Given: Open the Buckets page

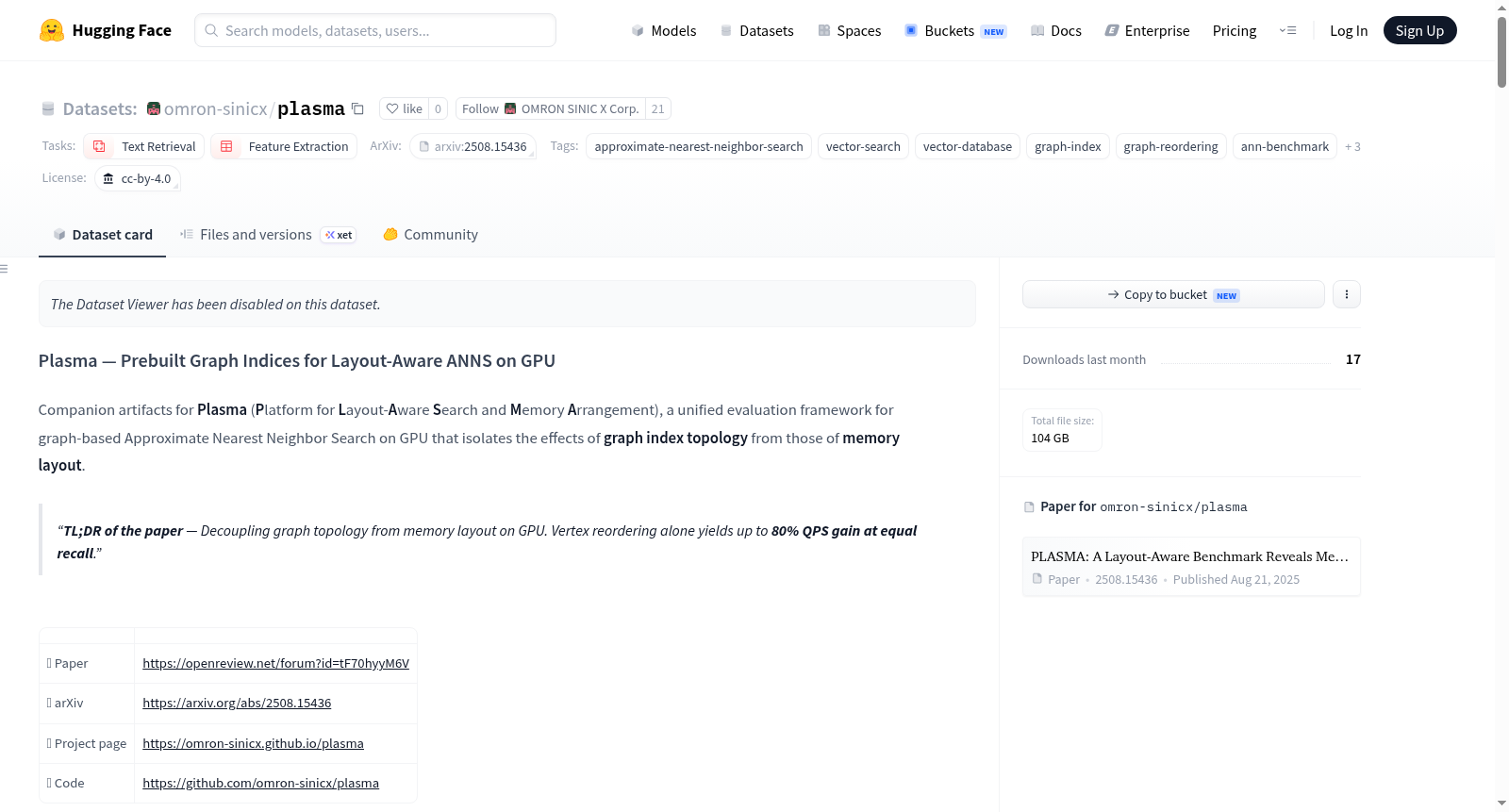Looking at the screenshot, I should click(x=955, y=31).
